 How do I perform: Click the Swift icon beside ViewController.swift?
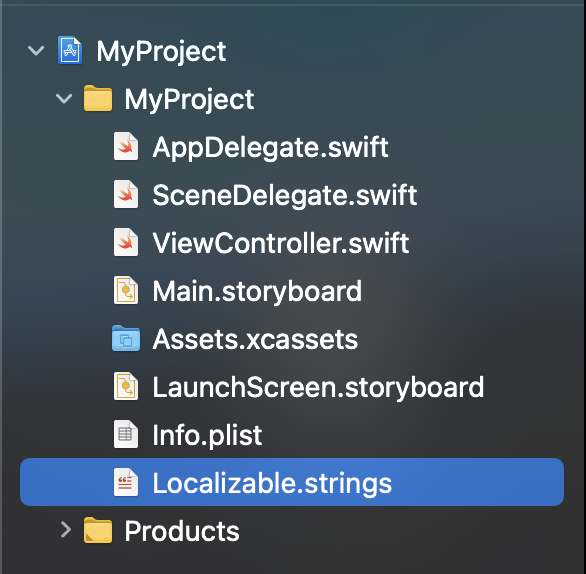point(126,243)
